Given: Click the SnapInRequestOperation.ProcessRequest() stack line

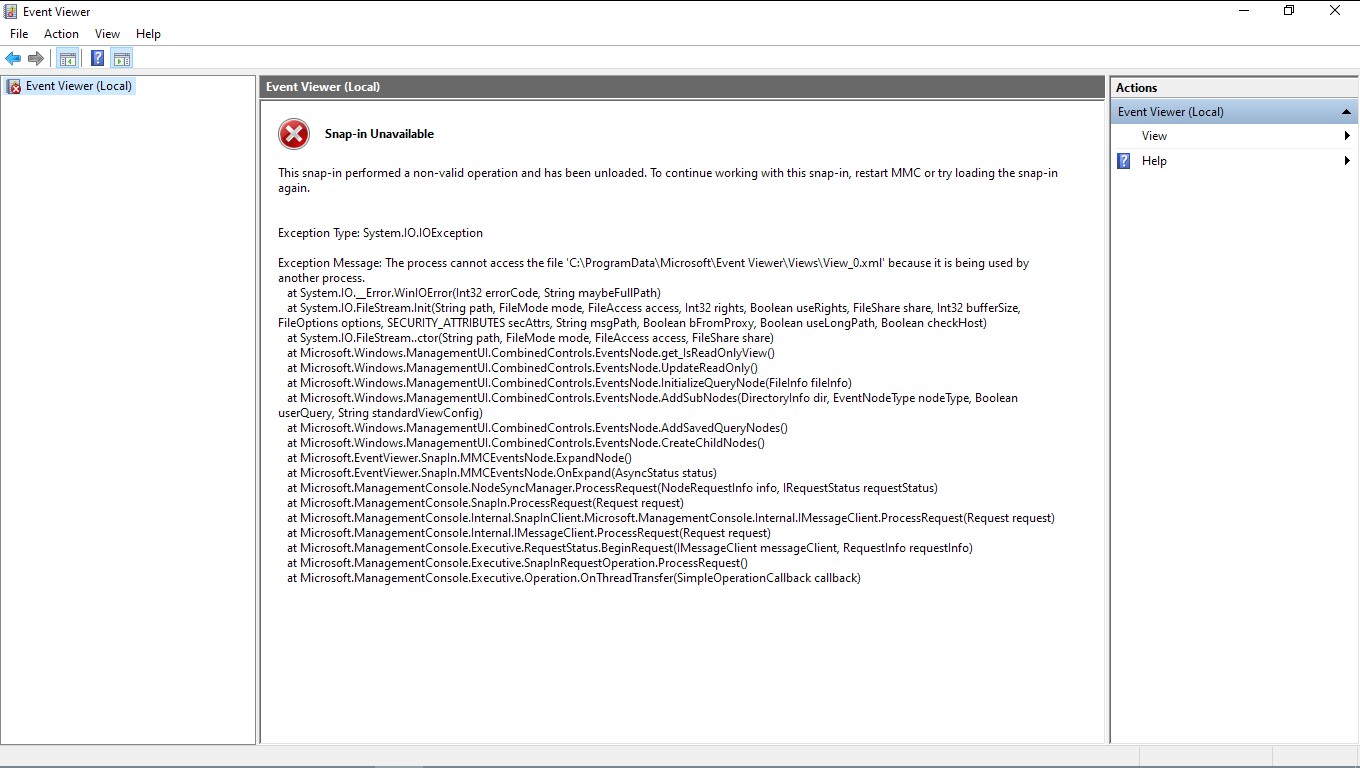Looking at the screenshot, I should point(517,563).
